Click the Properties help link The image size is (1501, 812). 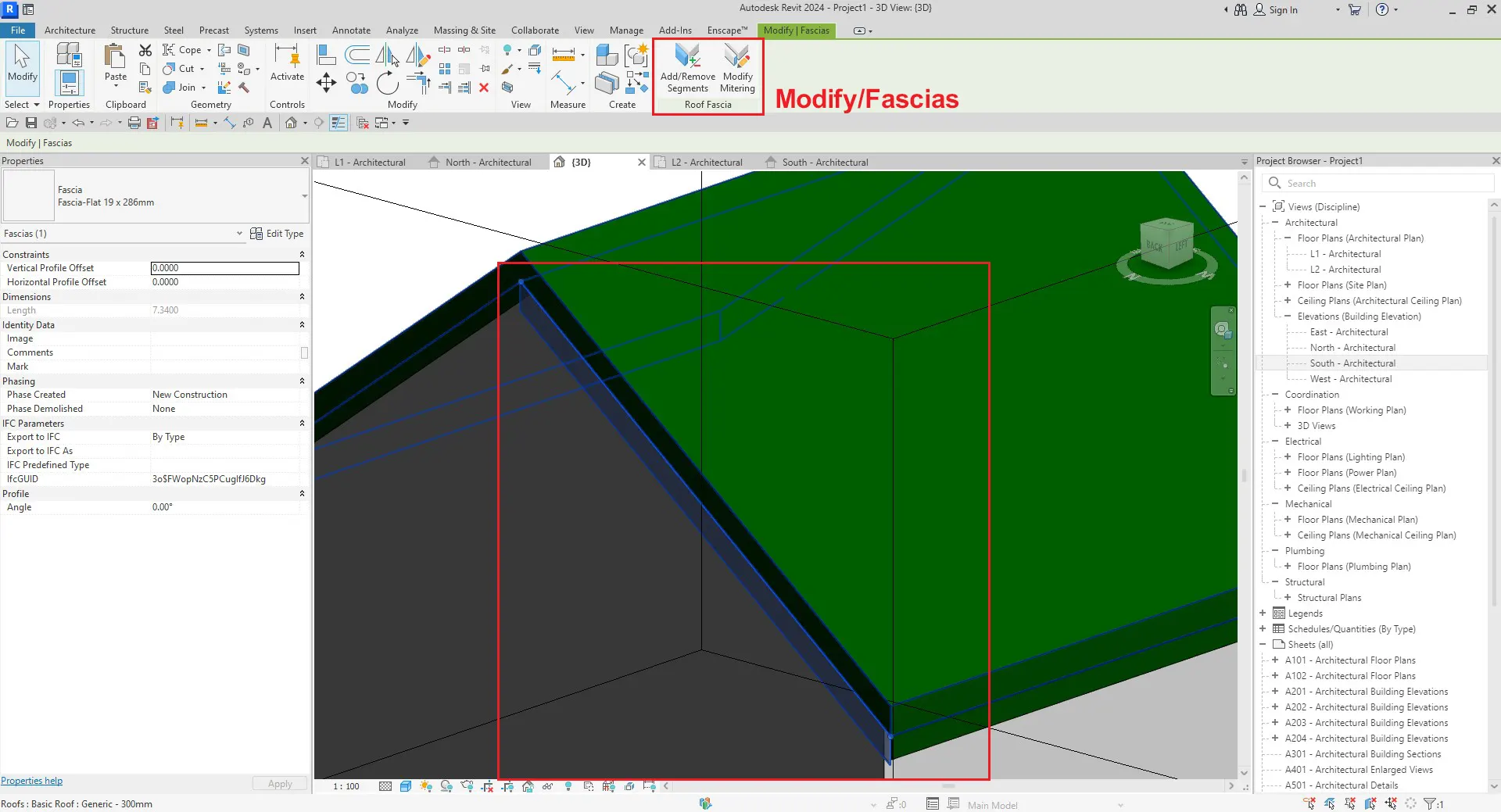pos(31,781)
